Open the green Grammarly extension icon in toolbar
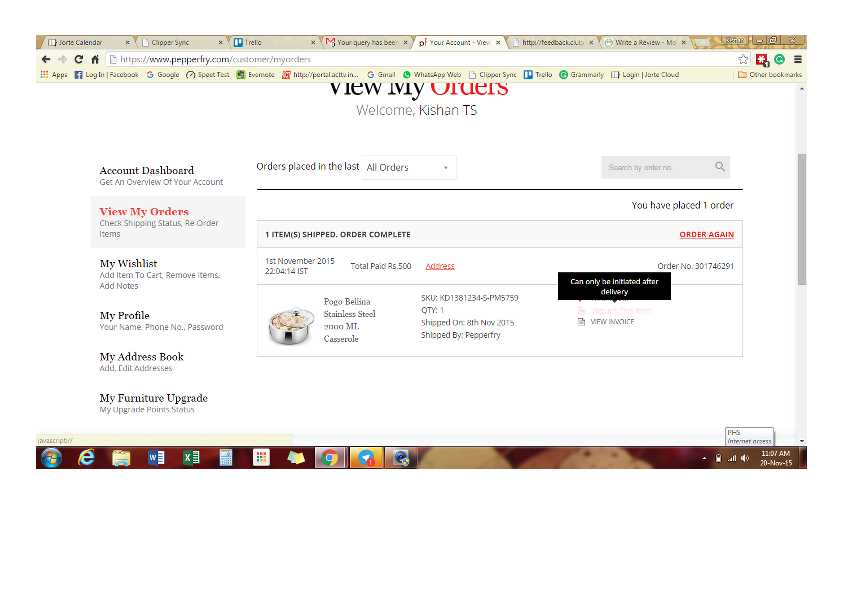Image resolution: width=842 pixels, height=595 pixels. [780, 59]
